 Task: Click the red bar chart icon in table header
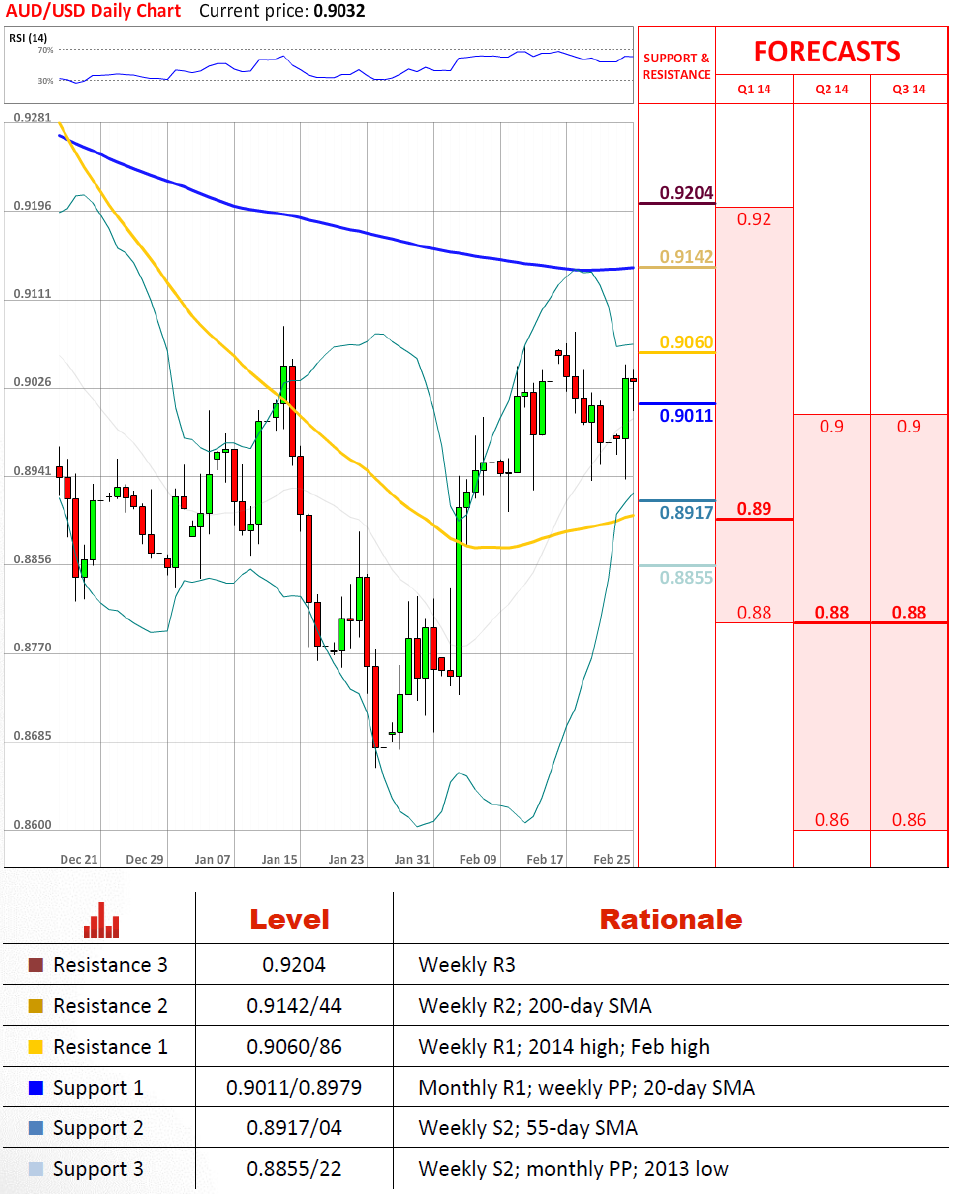click(101, 920)
